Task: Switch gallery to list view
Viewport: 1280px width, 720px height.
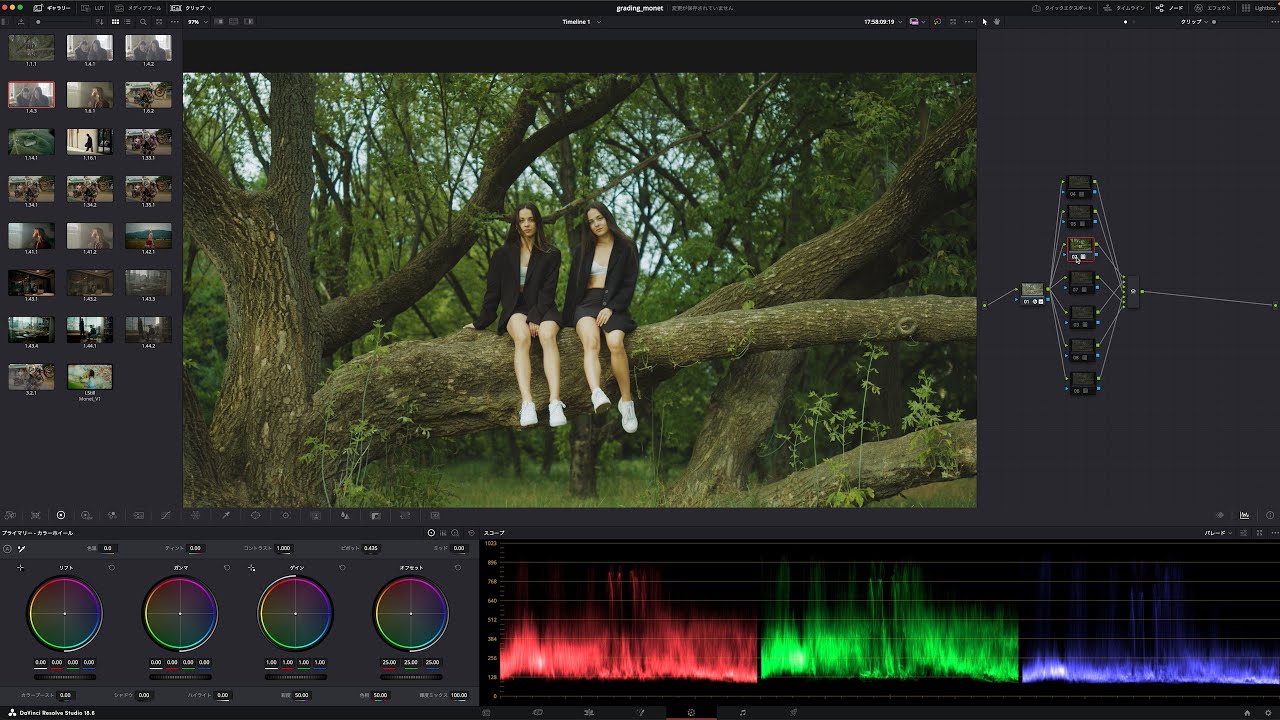Action: (128, 21)
